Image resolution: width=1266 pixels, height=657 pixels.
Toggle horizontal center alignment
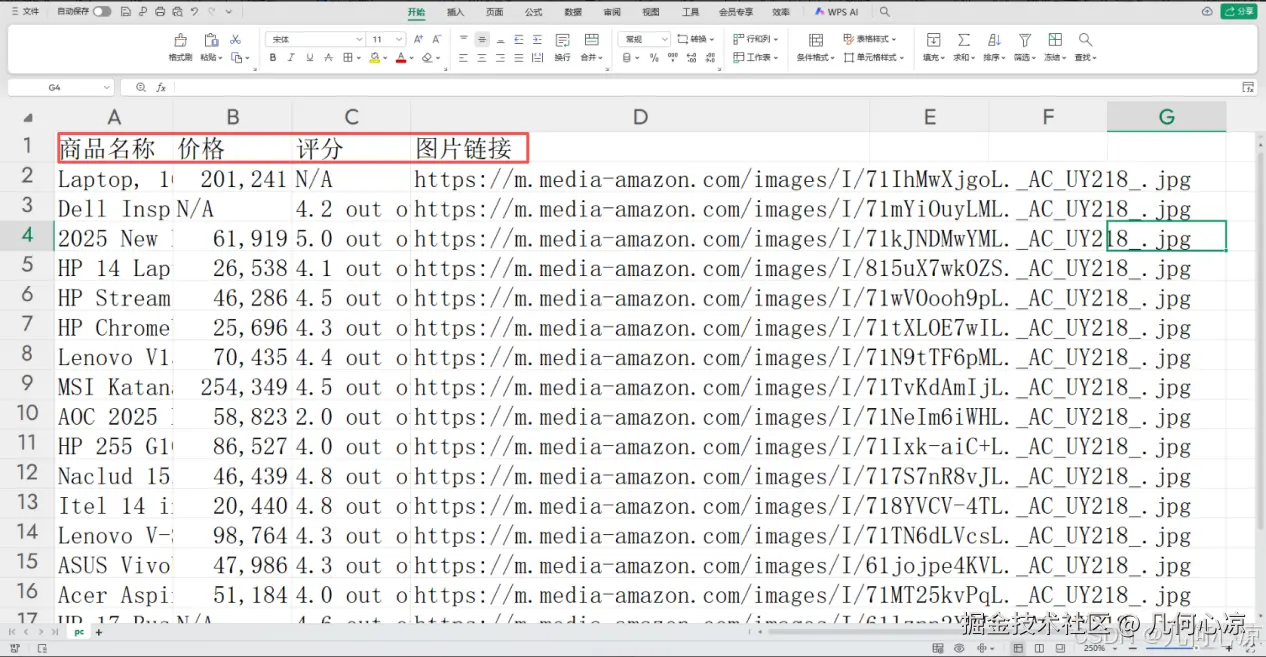(x=482, y=57)
